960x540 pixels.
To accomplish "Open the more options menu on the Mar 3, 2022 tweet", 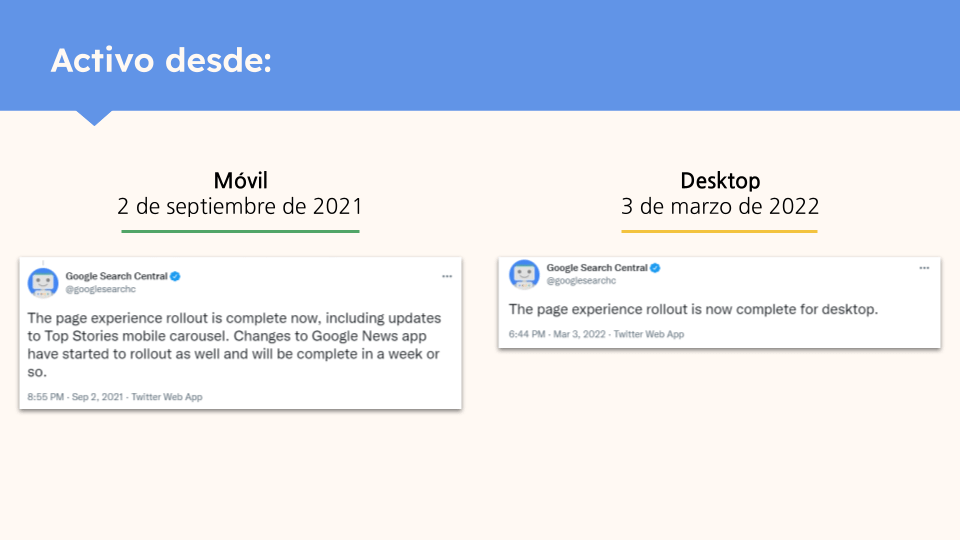I will point(924,268).
